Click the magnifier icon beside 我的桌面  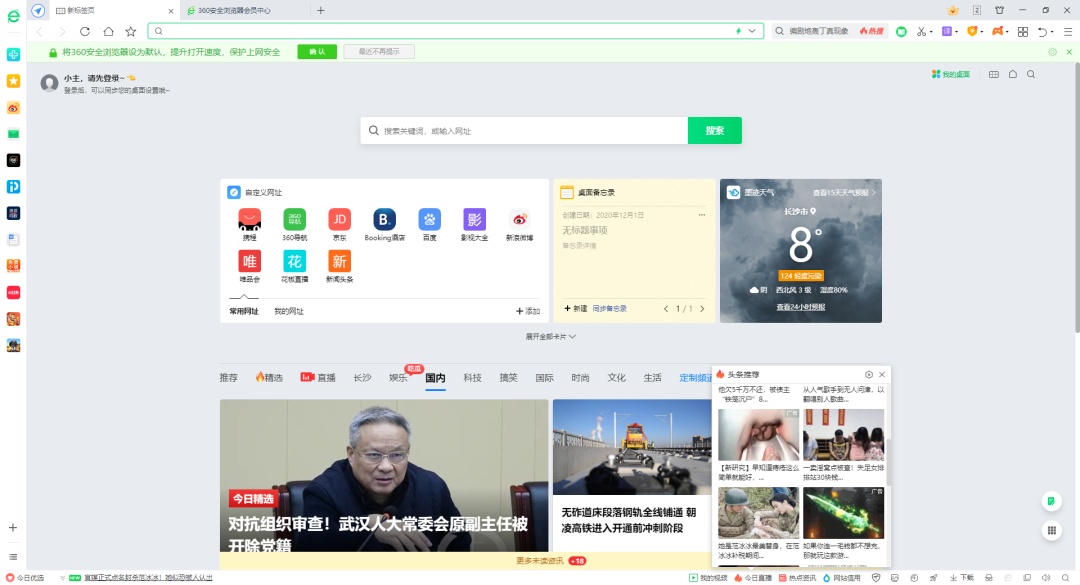[1031, 74]
